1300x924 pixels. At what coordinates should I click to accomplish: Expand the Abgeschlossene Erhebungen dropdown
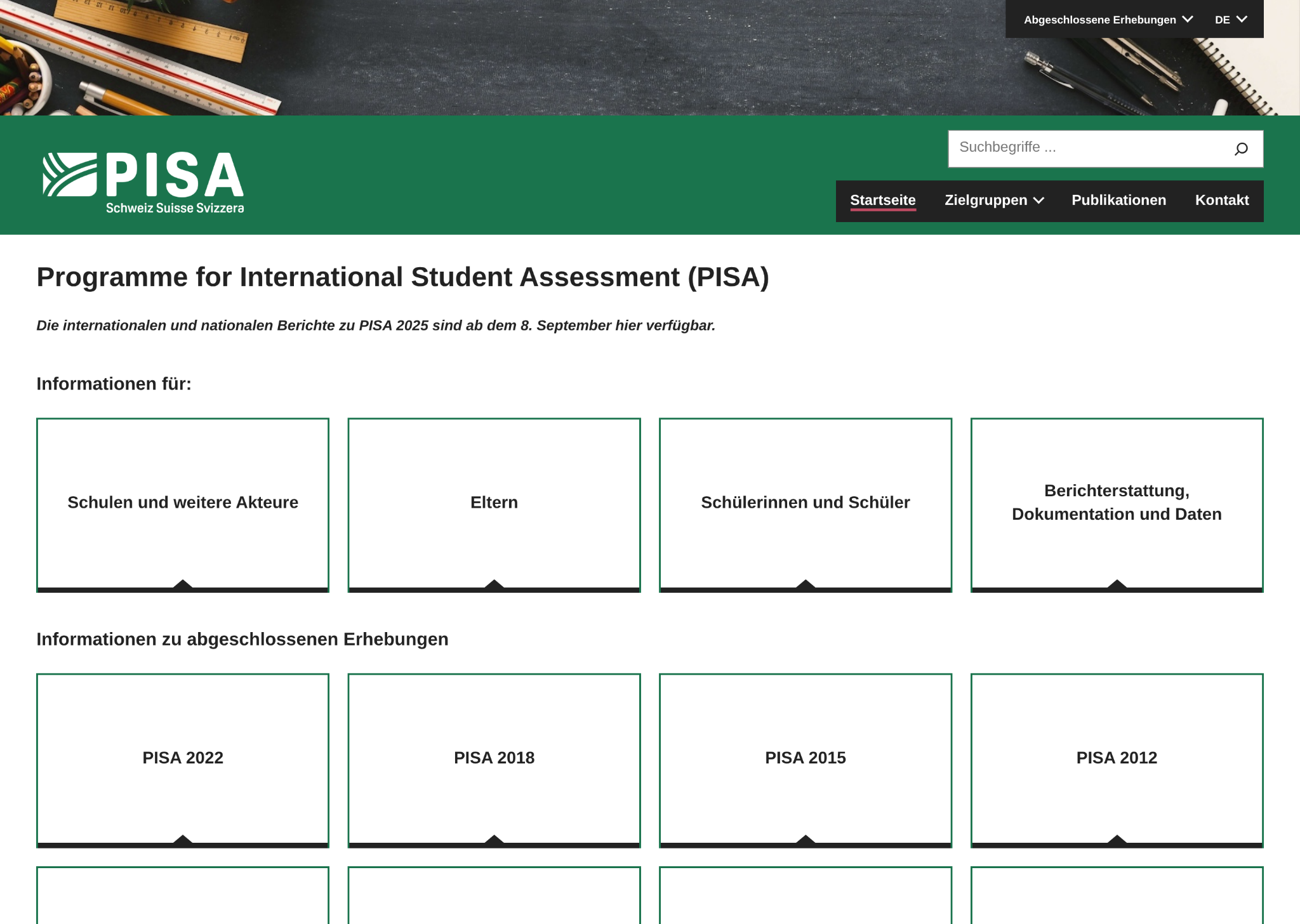(x=1108, y=20)
